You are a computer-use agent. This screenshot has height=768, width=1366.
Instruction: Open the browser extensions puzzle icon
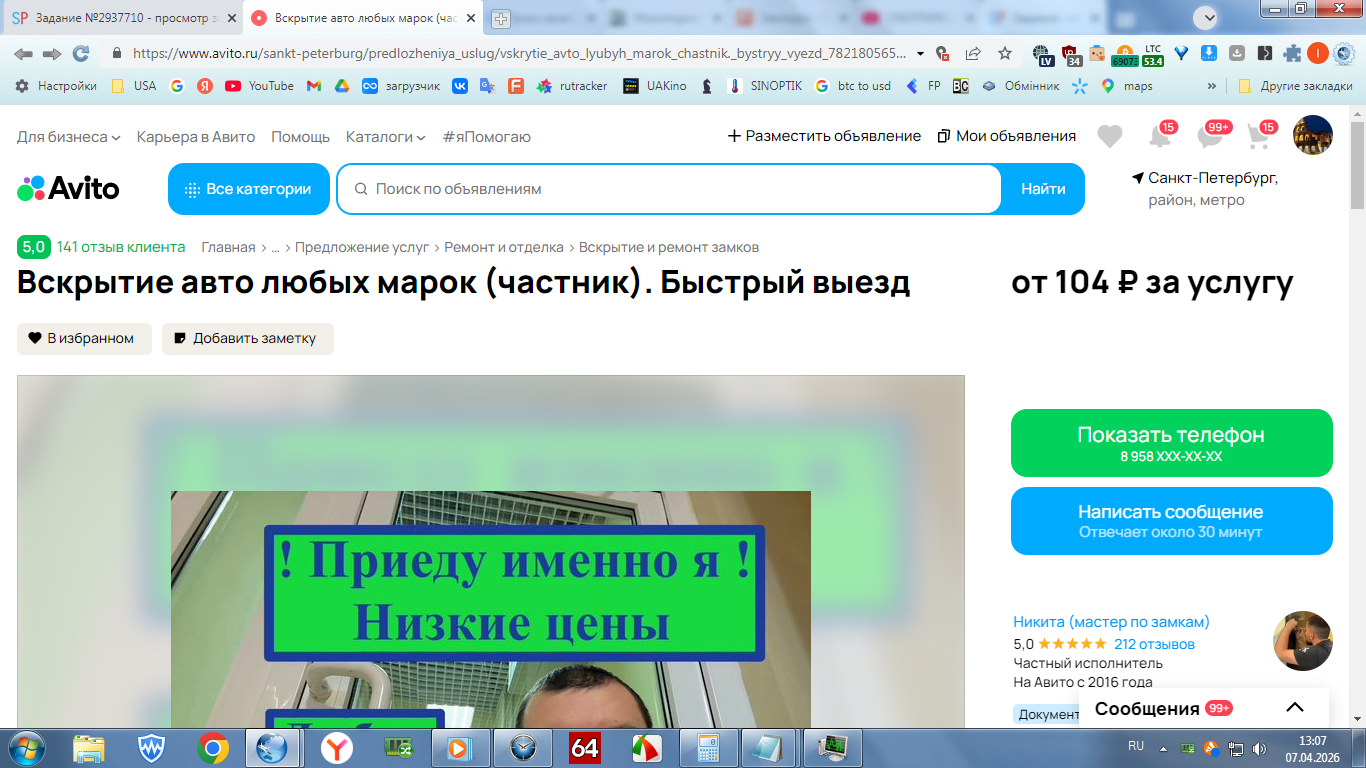click(x=1293, y=54)
